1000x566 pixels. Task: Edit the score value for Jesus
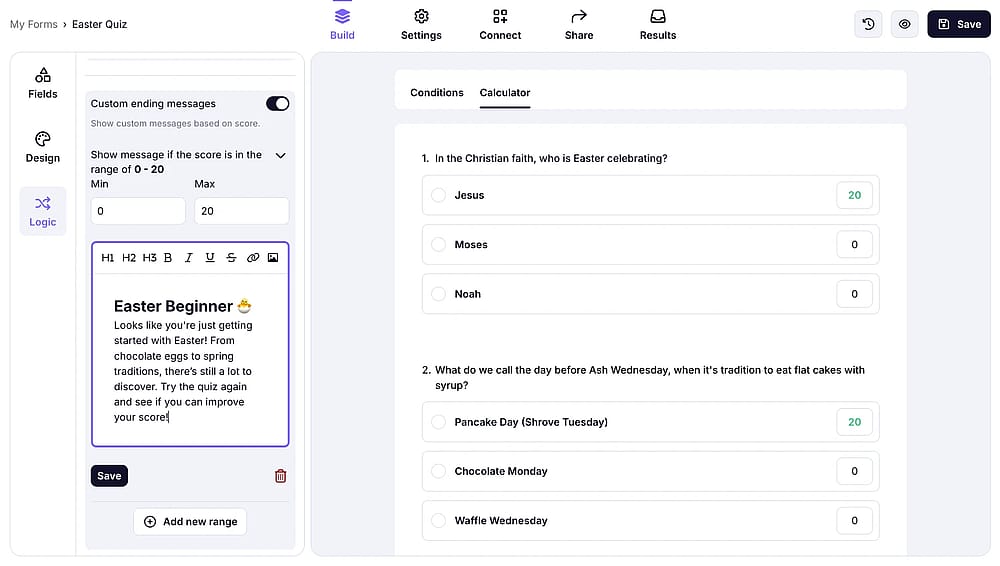(854, 195)
